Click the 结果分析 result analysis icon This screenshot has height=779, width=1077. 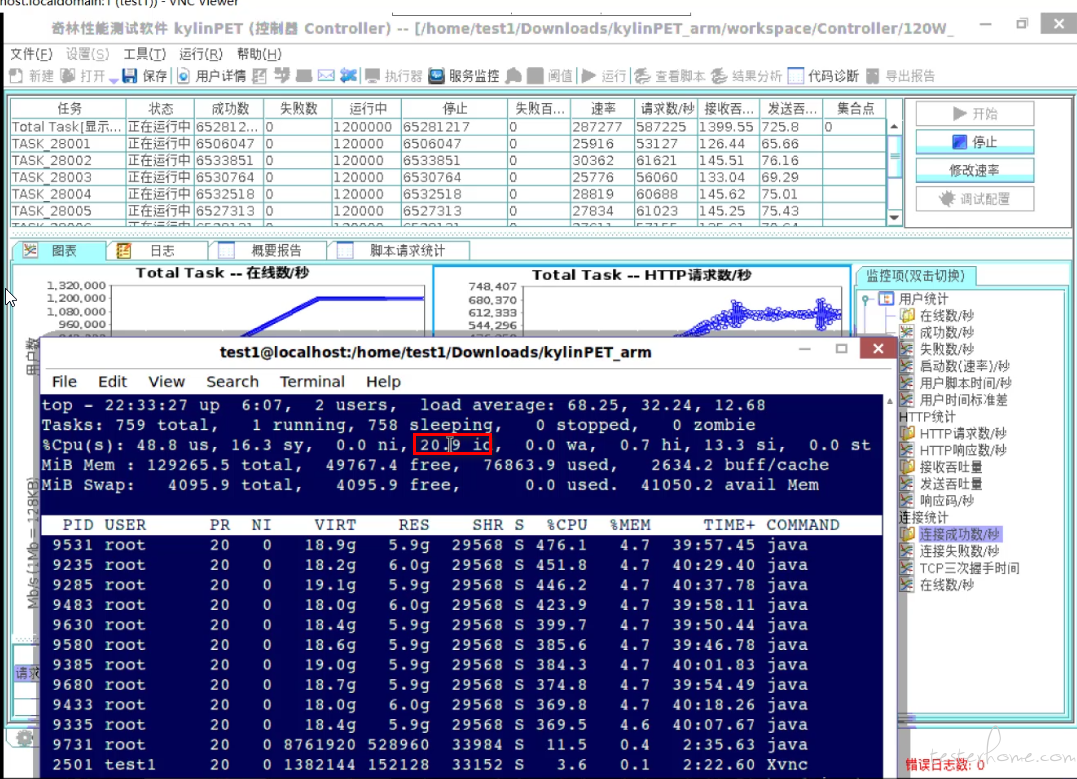point(719,76)
